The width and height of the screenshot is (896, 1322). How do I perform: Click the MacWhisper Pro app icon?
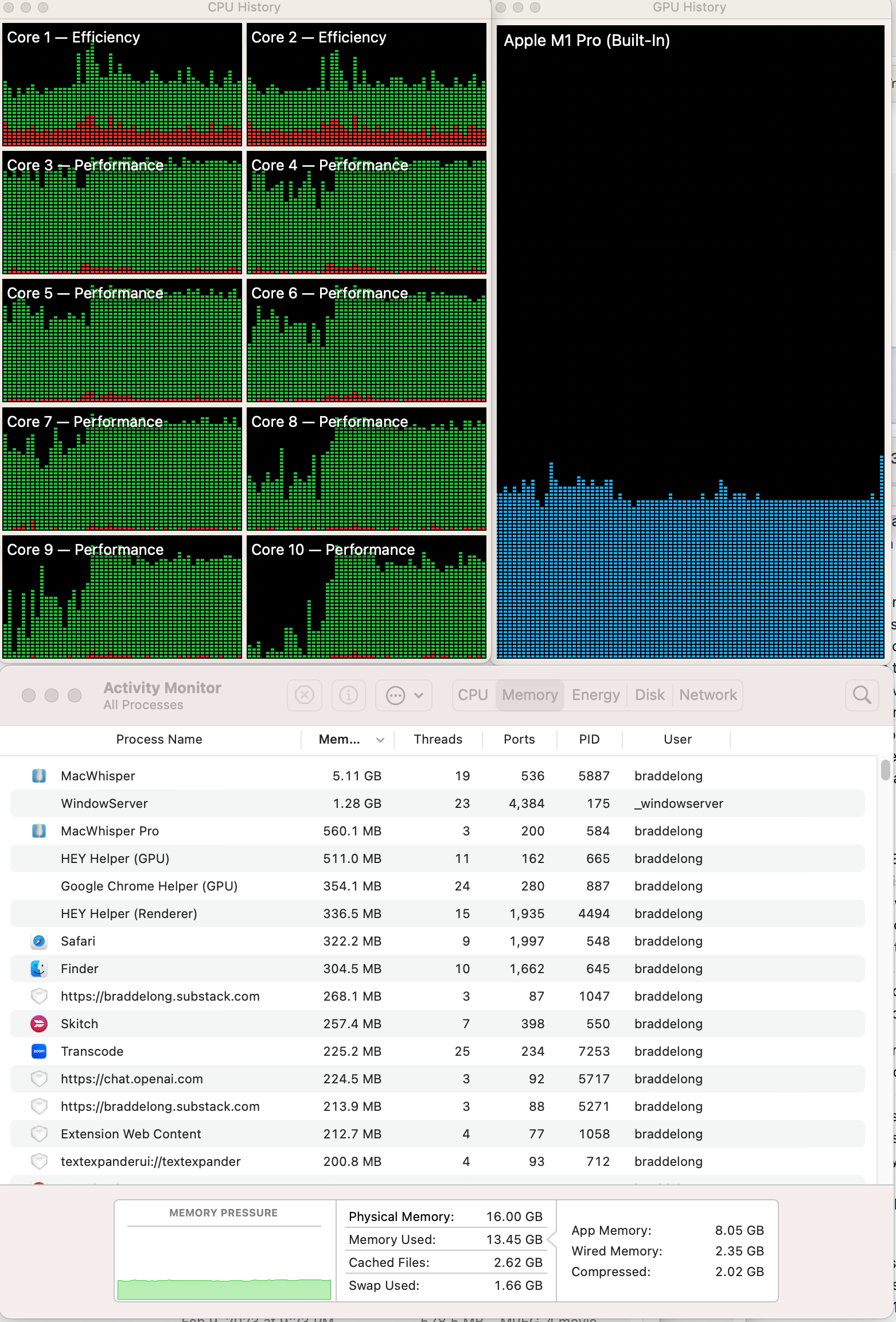(x=39, y=831)
